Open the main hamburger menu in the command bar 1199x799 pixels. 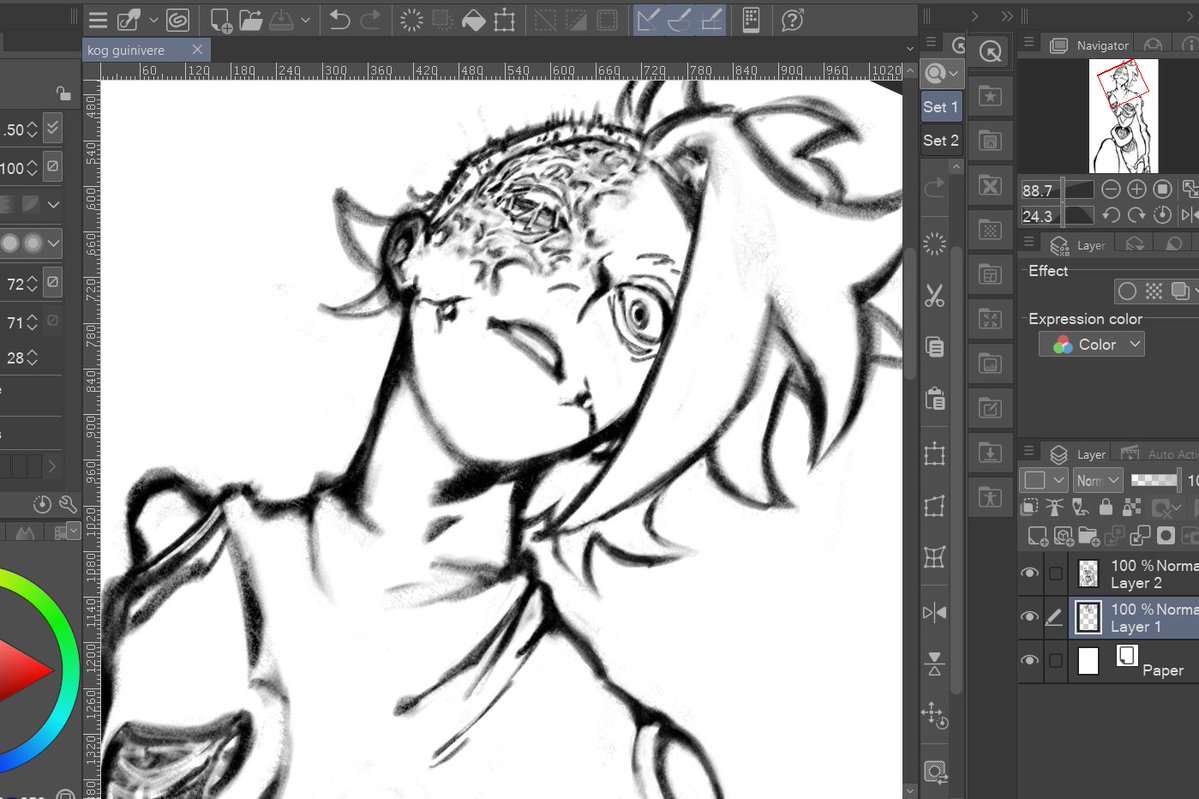[98, 20]
